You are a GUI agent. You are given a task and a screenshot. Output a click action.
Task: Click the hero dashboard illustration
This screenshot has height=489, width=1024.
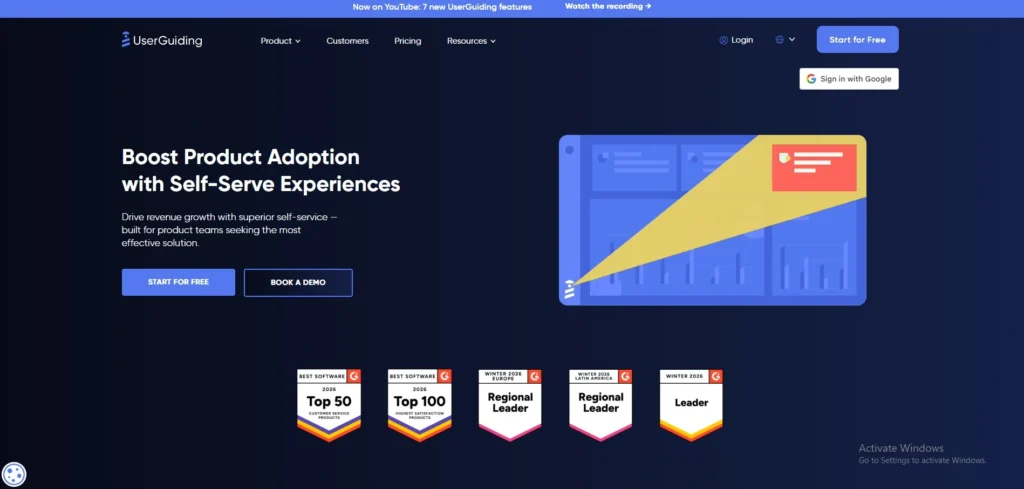tap(712, 220)
